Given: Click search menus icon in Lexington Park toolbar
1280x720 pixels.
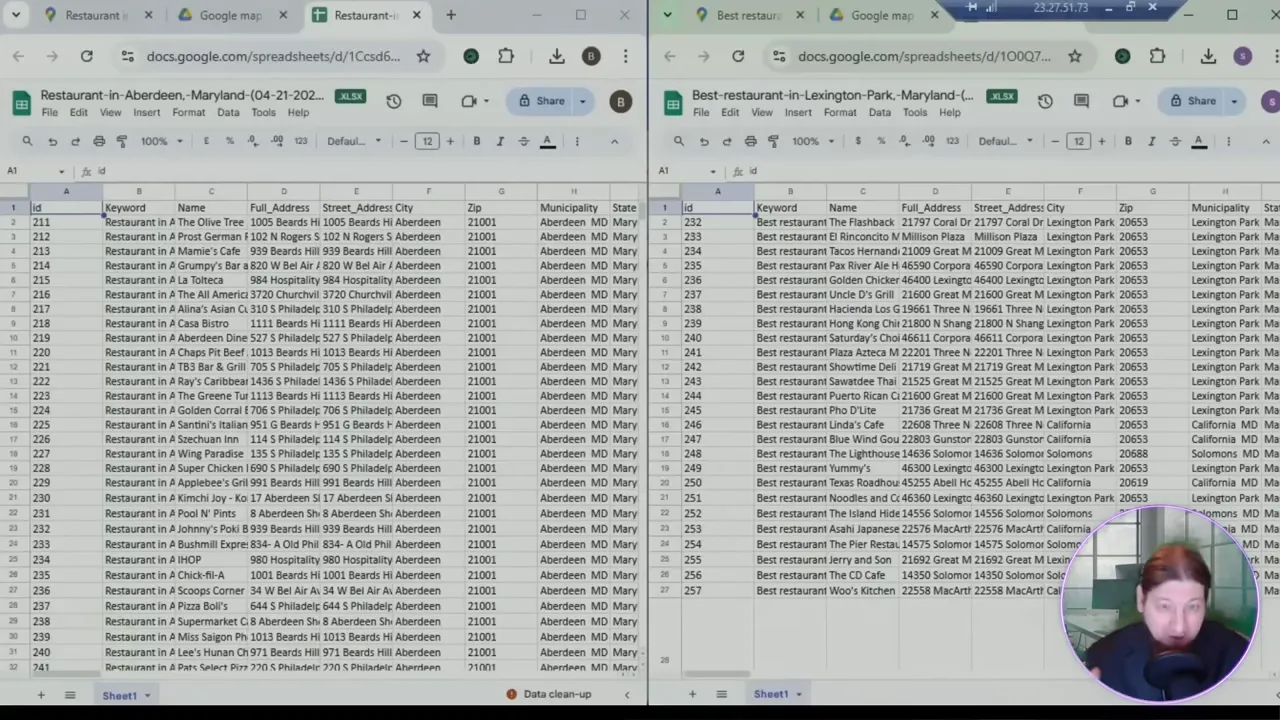Looking at the screenshot, I should pos(679,141).
